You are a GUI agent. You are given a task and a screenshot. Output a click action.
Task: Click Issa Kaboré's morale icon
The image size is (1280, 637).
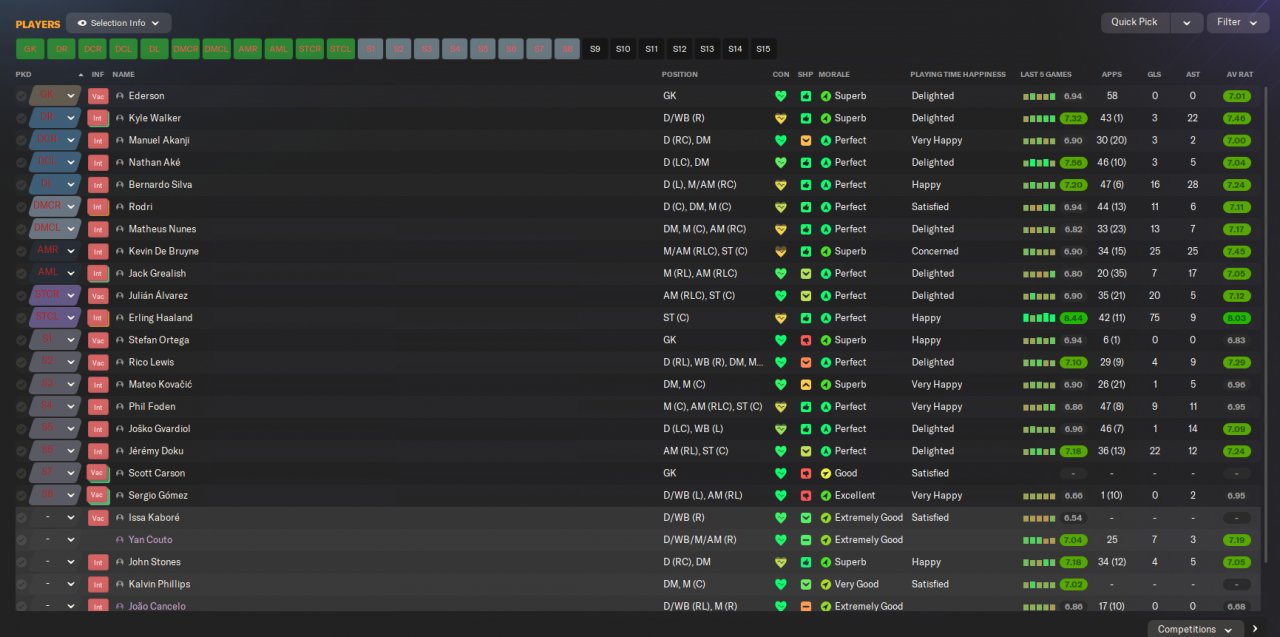point(826,518)
